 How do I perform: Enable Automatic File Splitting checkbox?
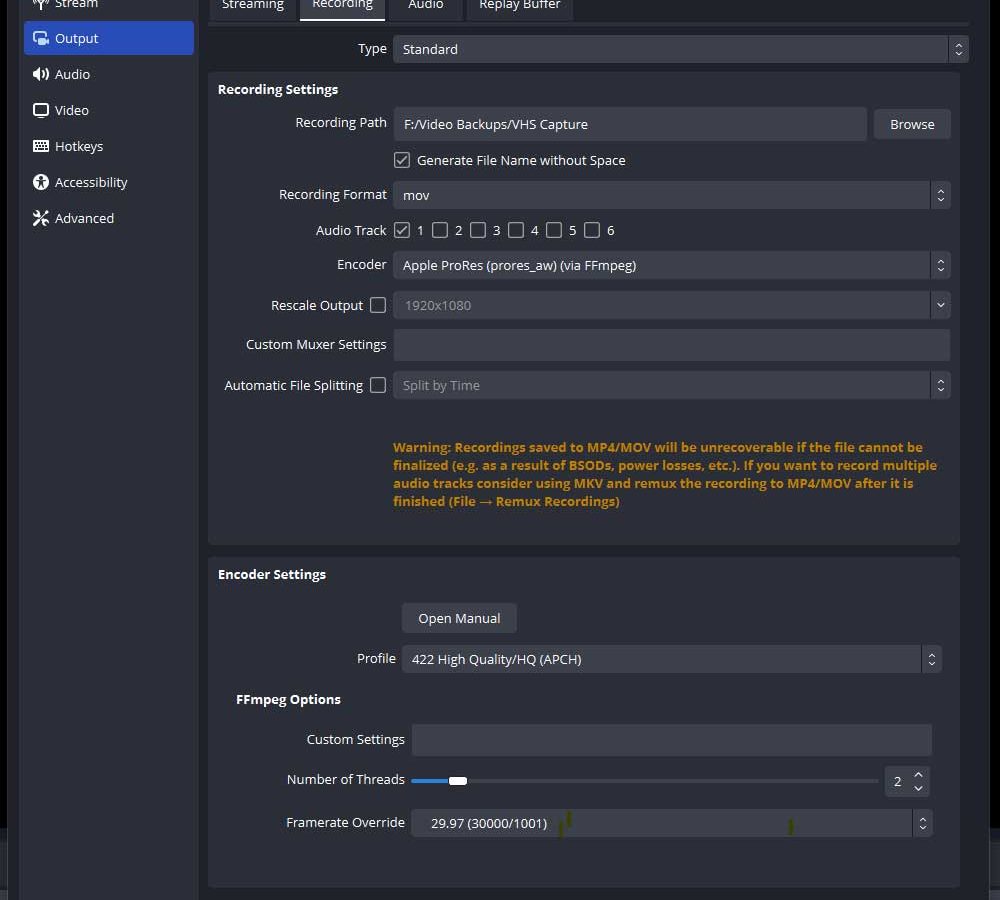tap(378, 385)
